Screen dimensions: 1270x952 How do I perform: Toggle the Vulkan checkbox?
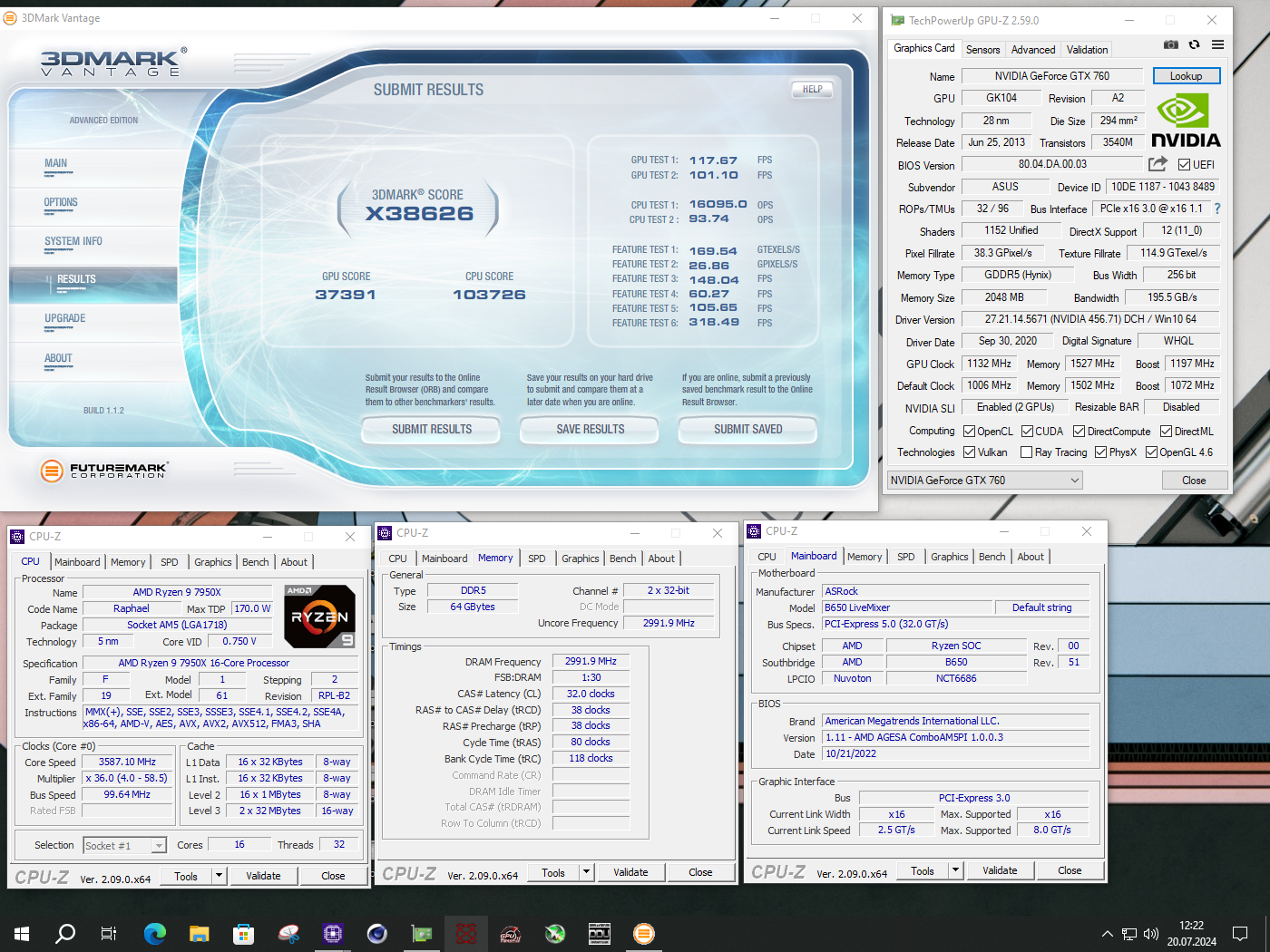(970, 452)
